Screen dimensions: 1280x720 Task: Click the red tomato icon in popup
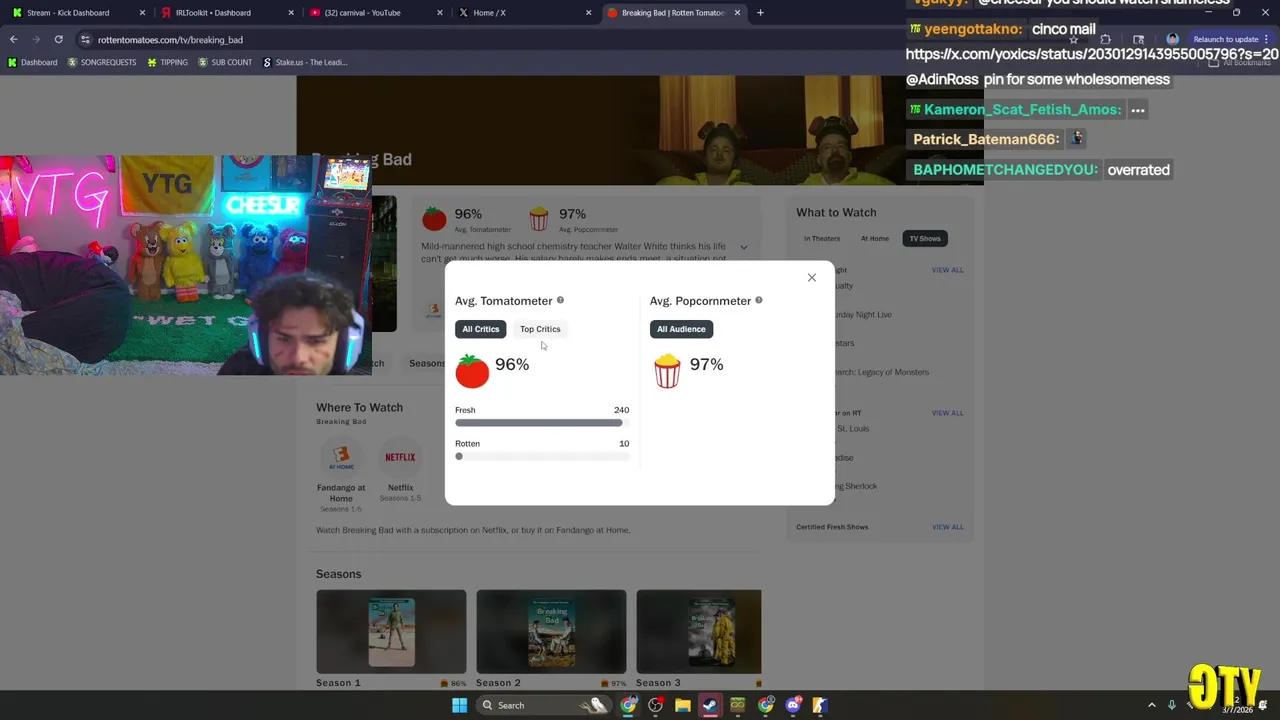pyautogui.click(x=472, y=371)
